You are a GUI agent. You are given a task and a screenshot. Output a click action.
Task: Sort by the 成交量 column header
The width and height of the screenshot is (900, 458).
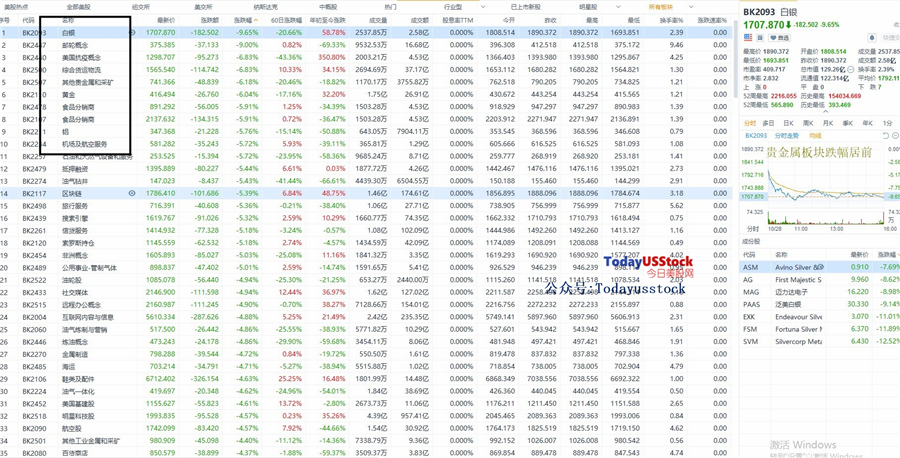point(378,20)
